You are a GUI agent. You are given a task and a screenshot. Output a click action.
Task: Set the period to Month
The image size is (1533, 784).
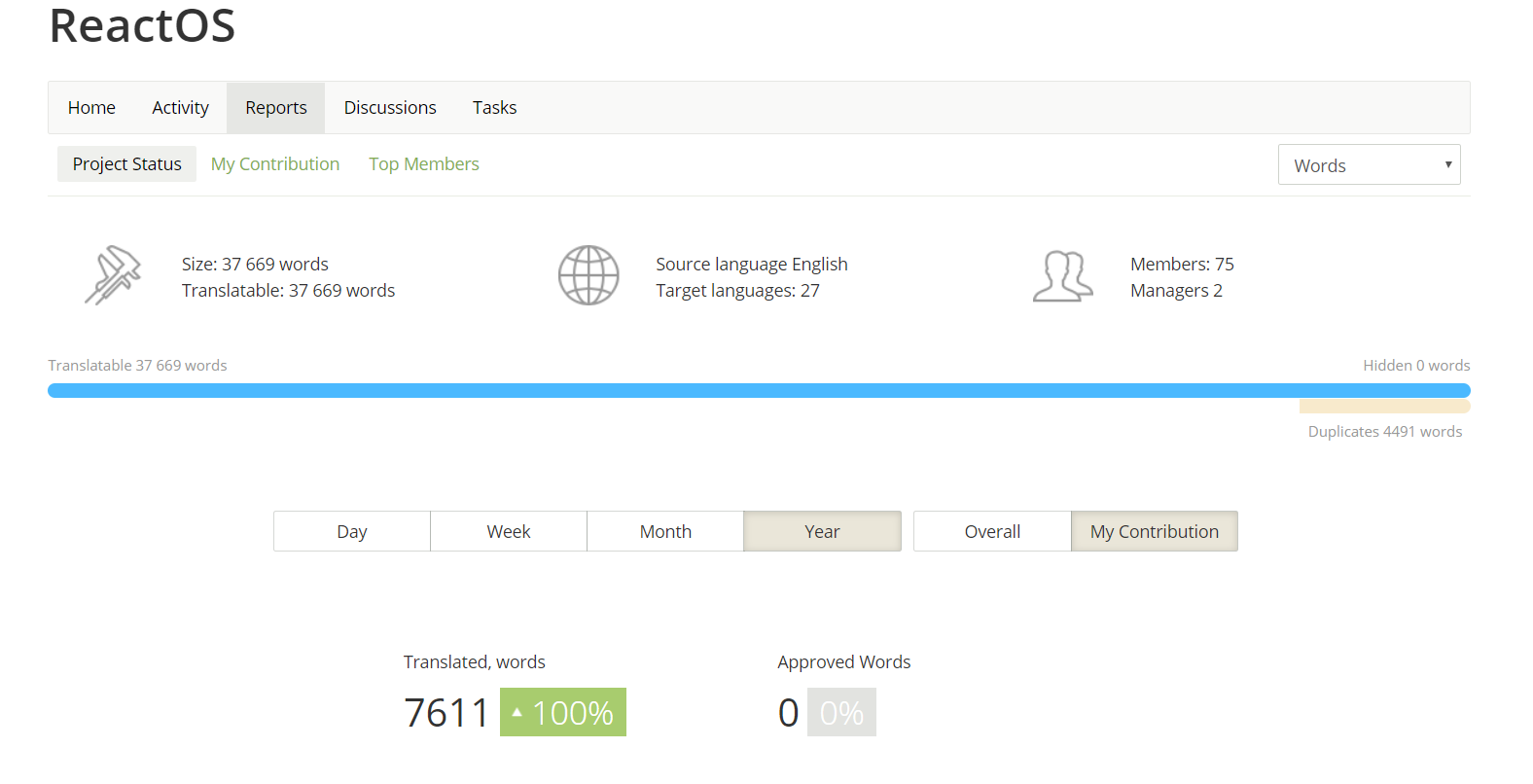coord(665,531)
